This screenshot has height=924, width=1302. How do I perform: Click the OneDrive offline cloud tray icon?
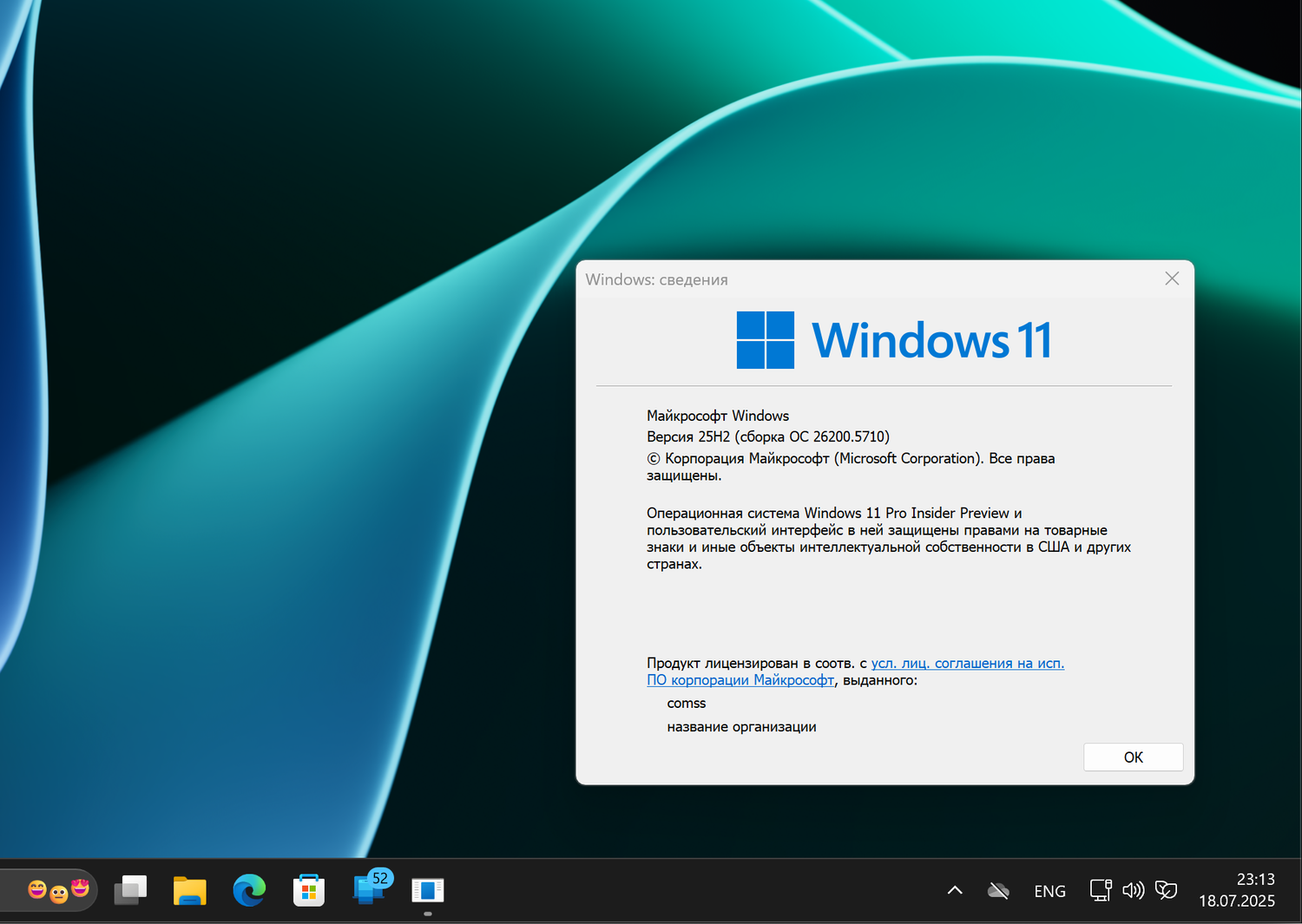pos(997,890)
